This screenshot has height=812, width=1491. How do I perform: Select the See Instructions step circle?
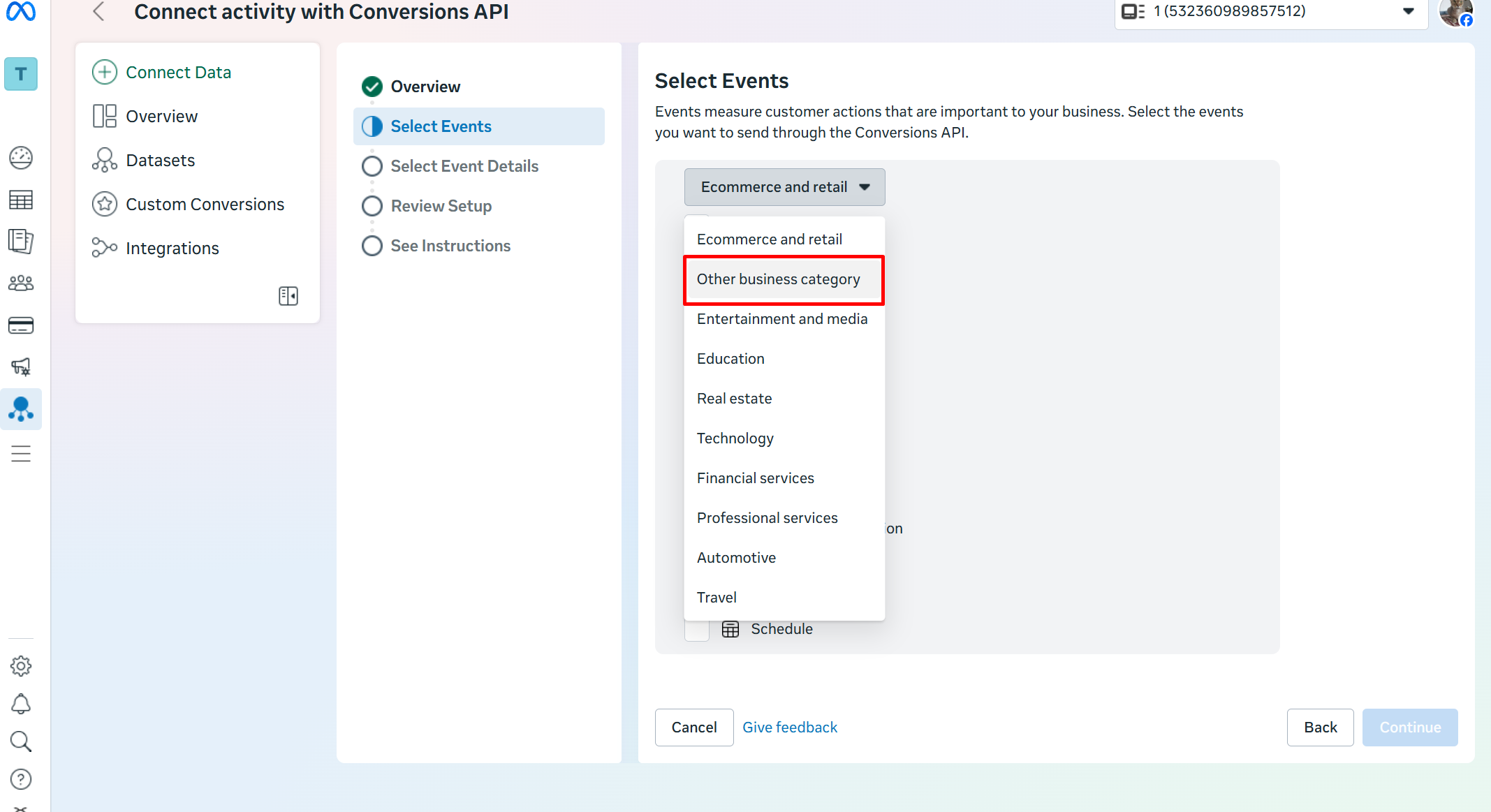372,246
